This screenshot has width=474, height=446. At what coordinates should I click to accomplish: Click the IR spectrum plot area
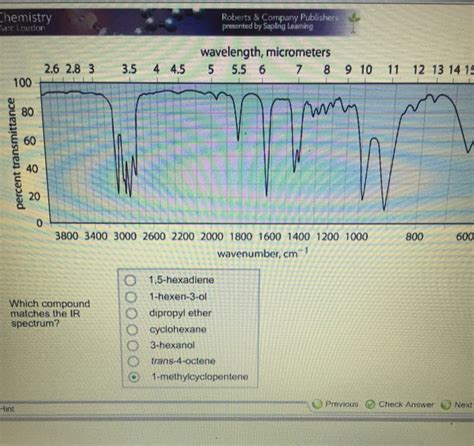click(257, 153)
